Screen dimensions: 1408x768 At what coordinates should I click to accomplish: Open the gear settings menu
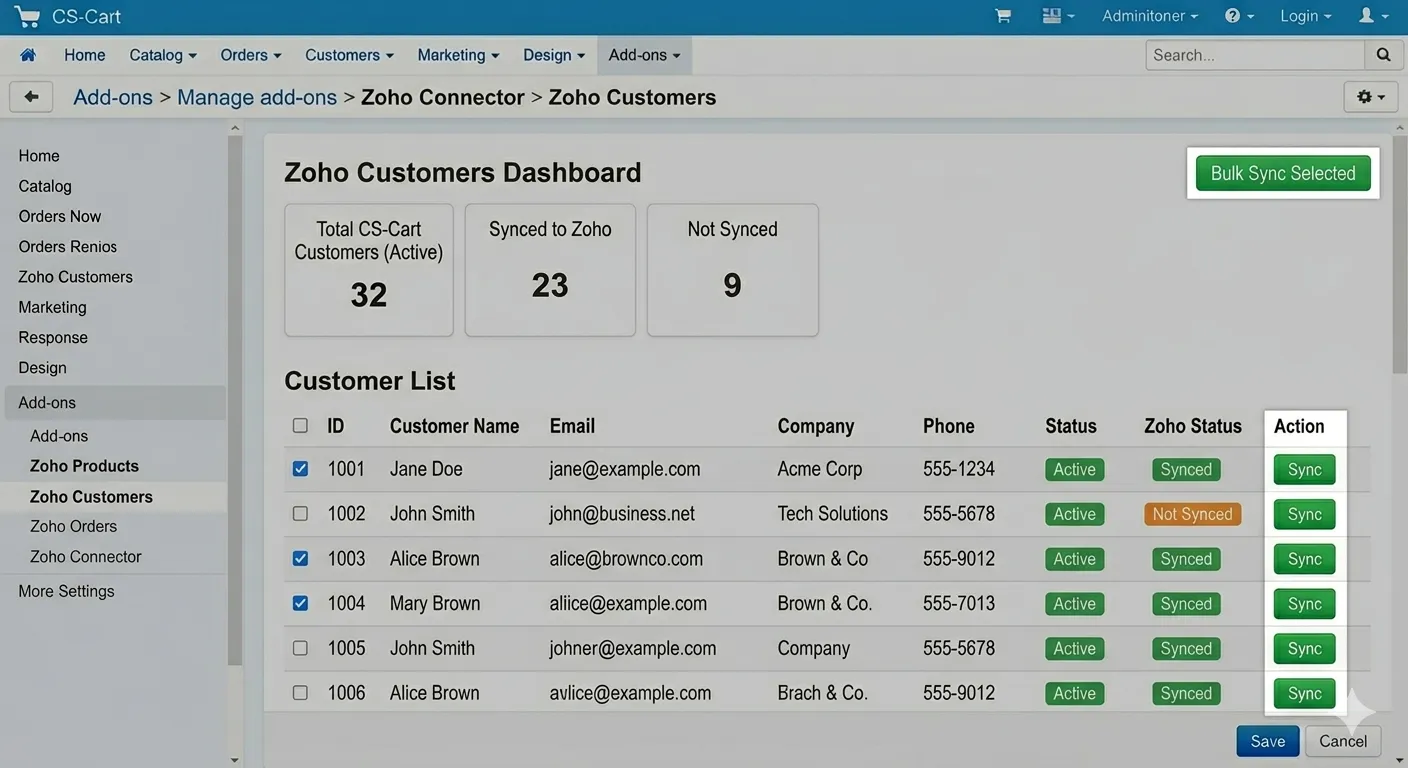coord(1370,97)
